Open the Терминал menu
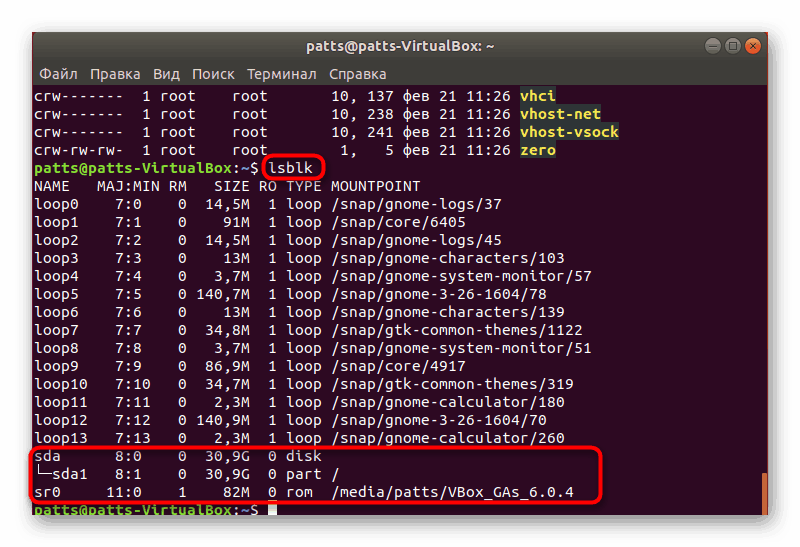This screenshot has height=547, width=800. [x=282, y=74]
